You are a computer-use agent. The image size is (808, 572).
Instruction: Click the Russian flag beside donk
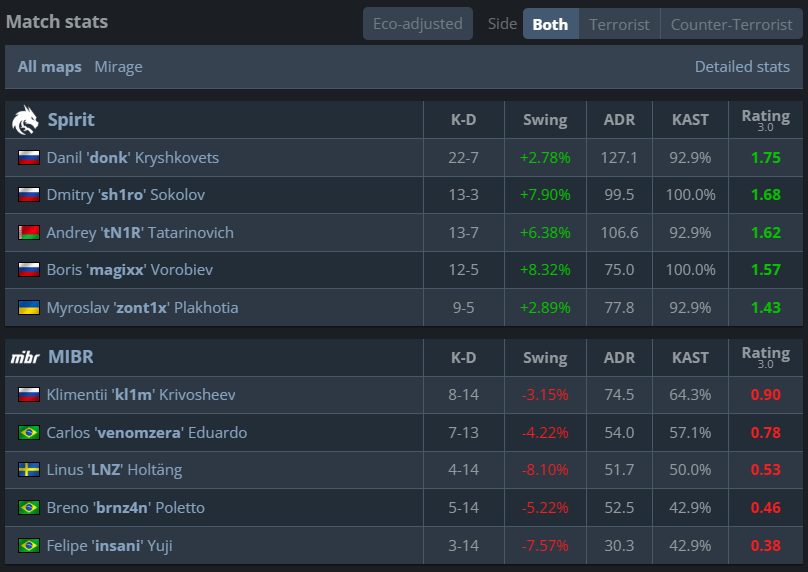point(29,158)
